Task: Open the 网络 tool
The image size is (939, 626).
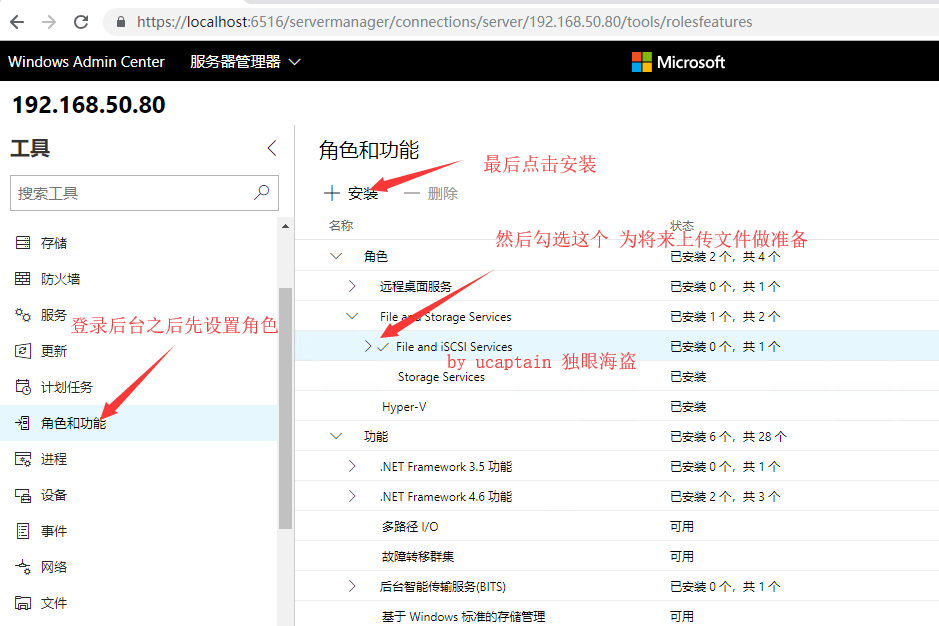Action: click(139, 567)
